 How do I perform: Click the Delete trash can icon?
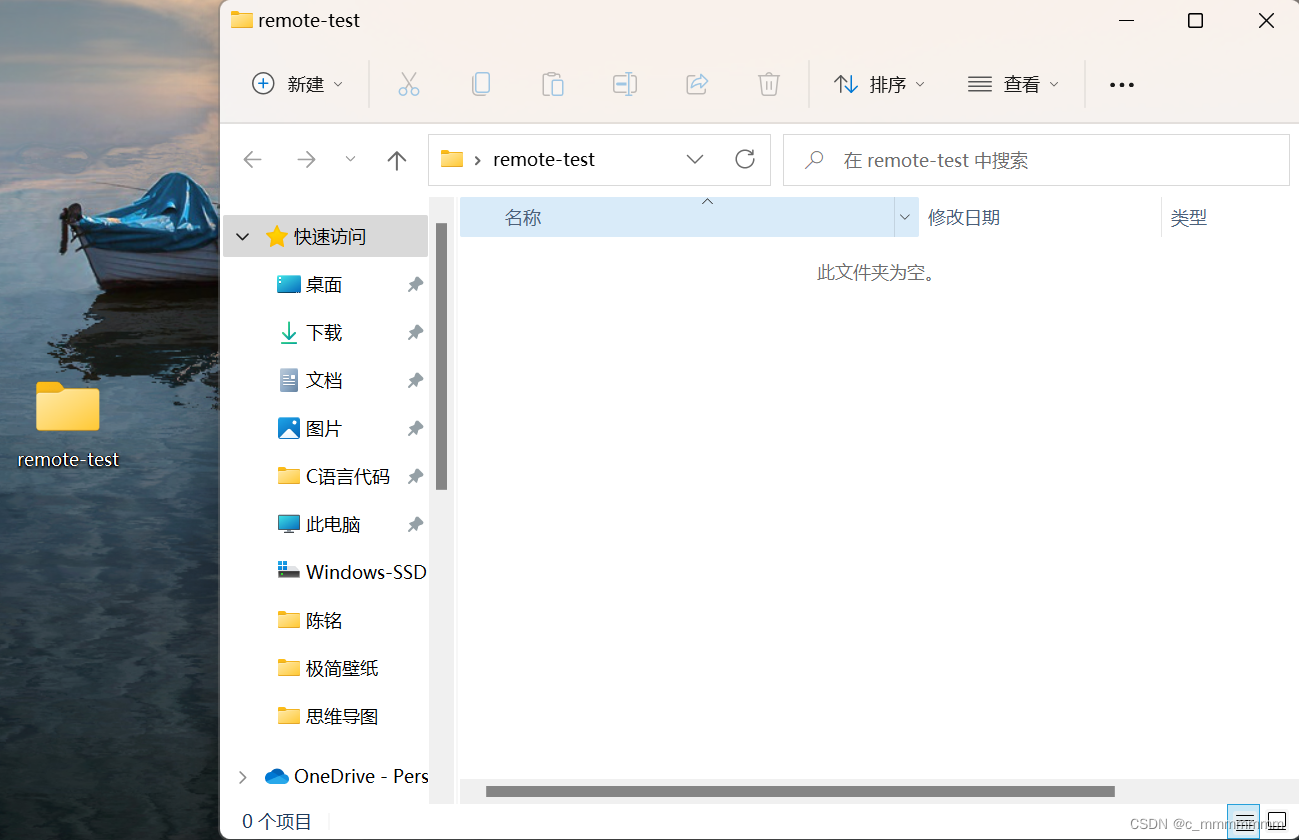tap(769, 84)
